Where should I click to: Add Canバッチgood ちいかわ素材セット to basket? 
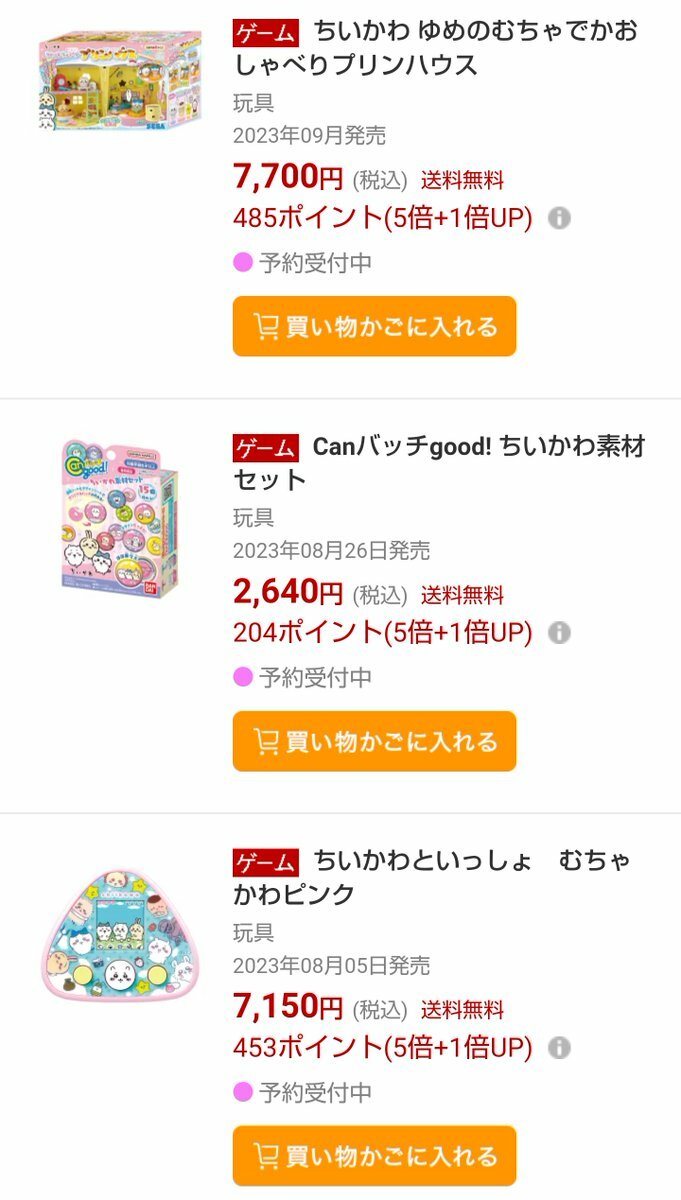point(374,741)
